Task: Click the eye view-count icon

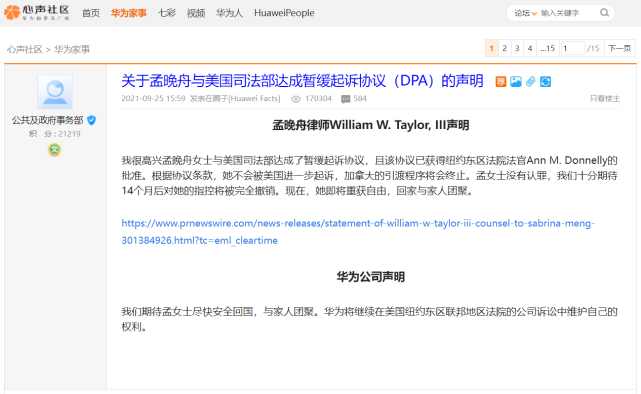Action: click(296, 99)
